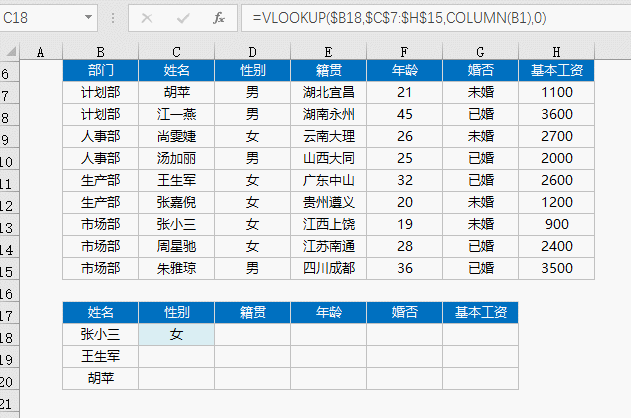
Task: Click the Select All corner above row headers
Action: (x=9, y=52)
